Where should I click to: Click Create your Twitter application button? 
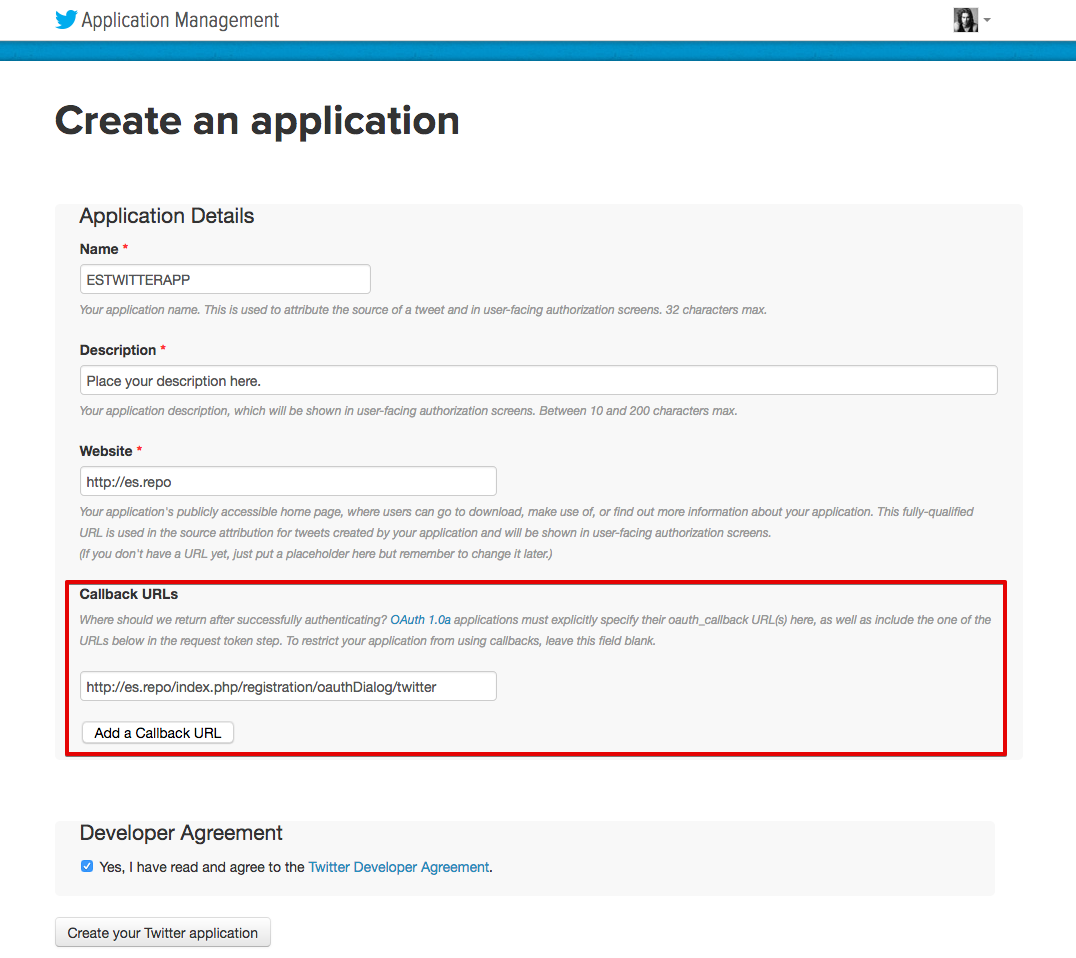pyautogui.click(x=163, y=933)
